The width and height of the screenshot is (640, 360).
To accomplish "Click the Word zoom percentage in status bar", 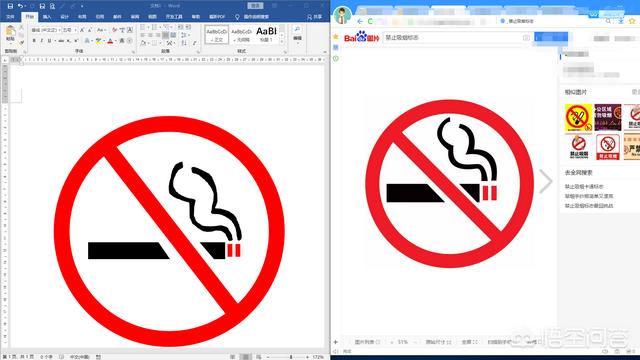I will (318, 357).
